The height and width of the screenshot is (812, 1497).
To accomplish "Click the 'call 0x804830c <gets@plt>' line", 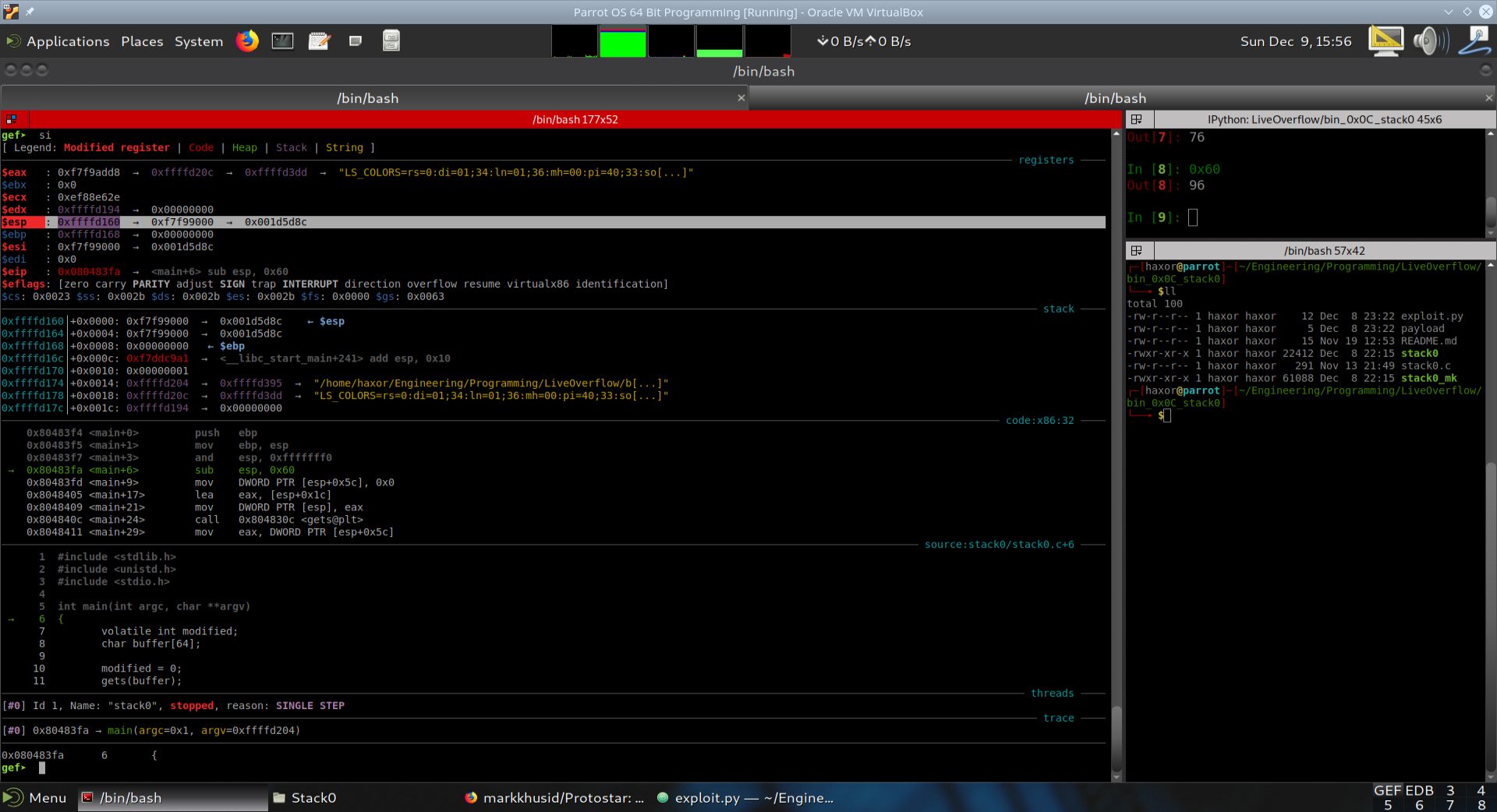I will [x=195, y=520].
